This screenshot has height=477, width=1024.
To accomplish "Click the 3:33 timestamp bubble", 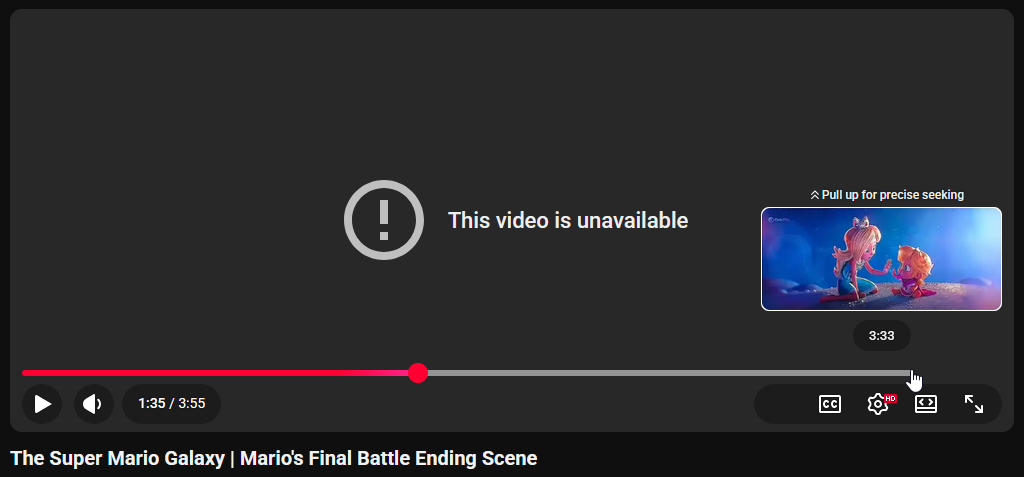I will pos(881,336).
